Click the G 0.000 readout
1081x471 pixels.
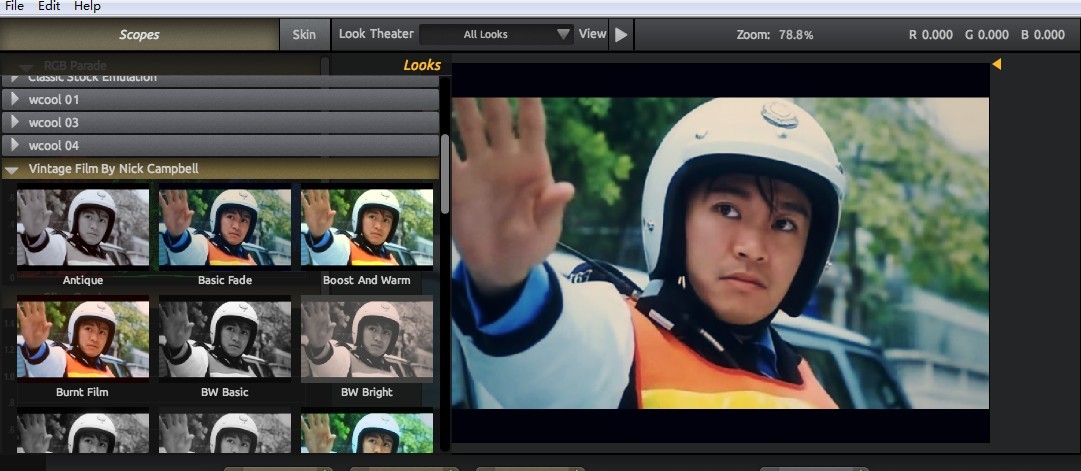tap(987, 34)
